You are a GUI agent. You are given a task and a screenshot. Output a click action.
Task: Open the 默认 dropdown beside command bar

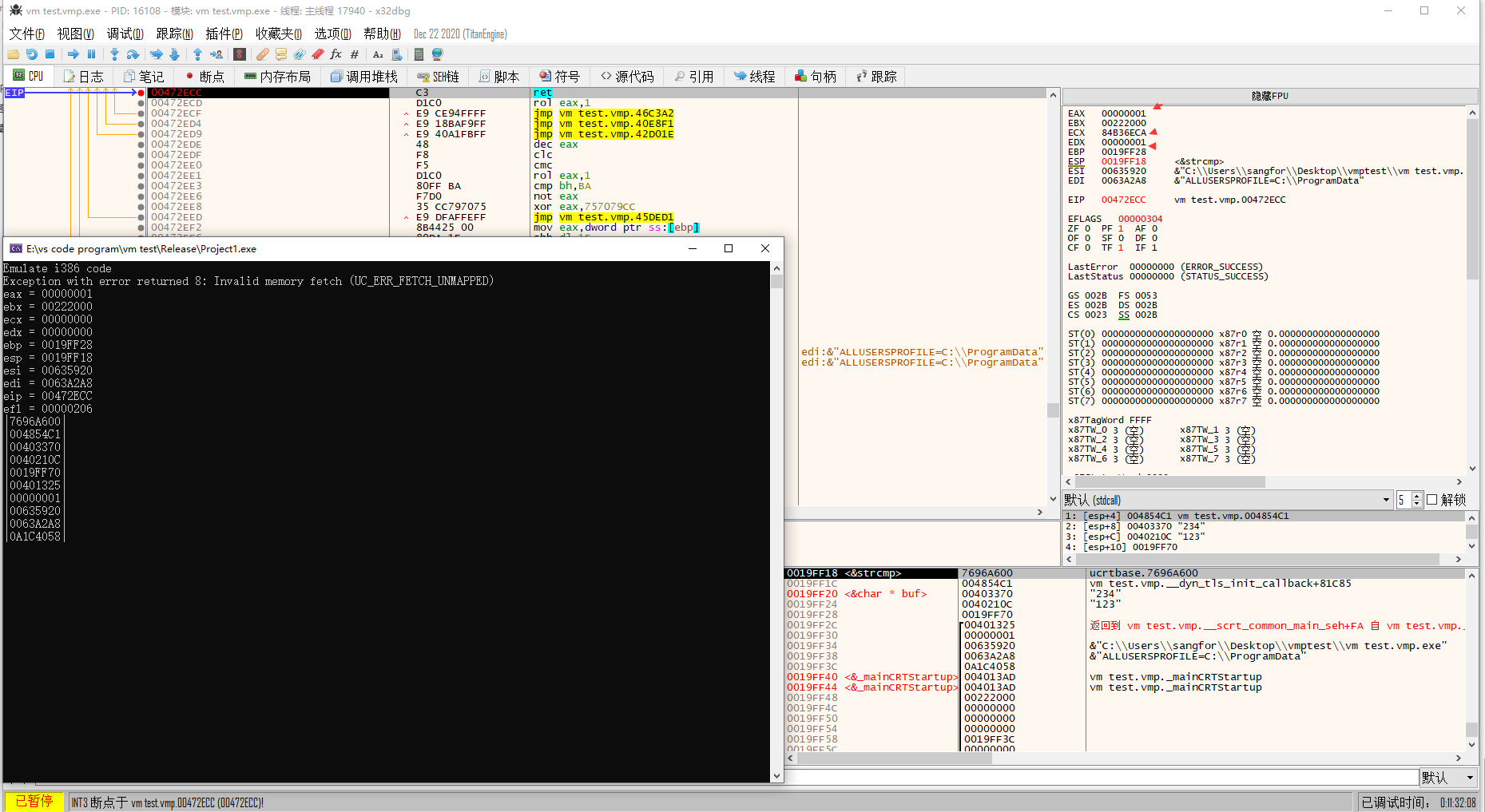[1448, 778]
